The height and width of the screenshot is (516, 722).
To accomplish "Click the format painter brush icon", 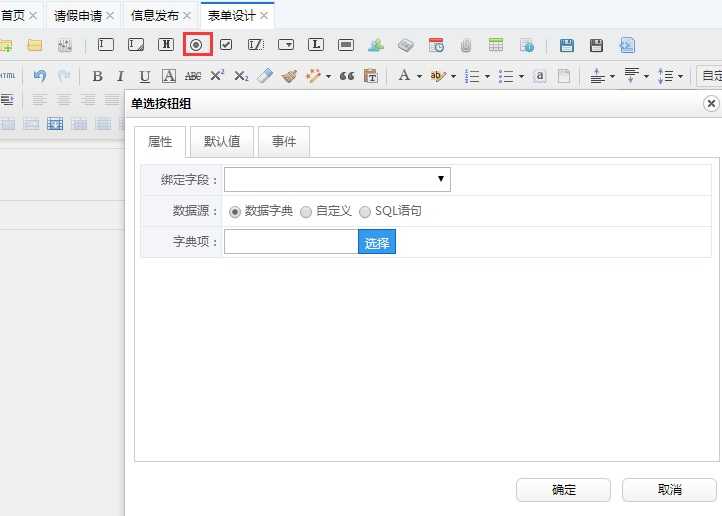I will 289,76.
